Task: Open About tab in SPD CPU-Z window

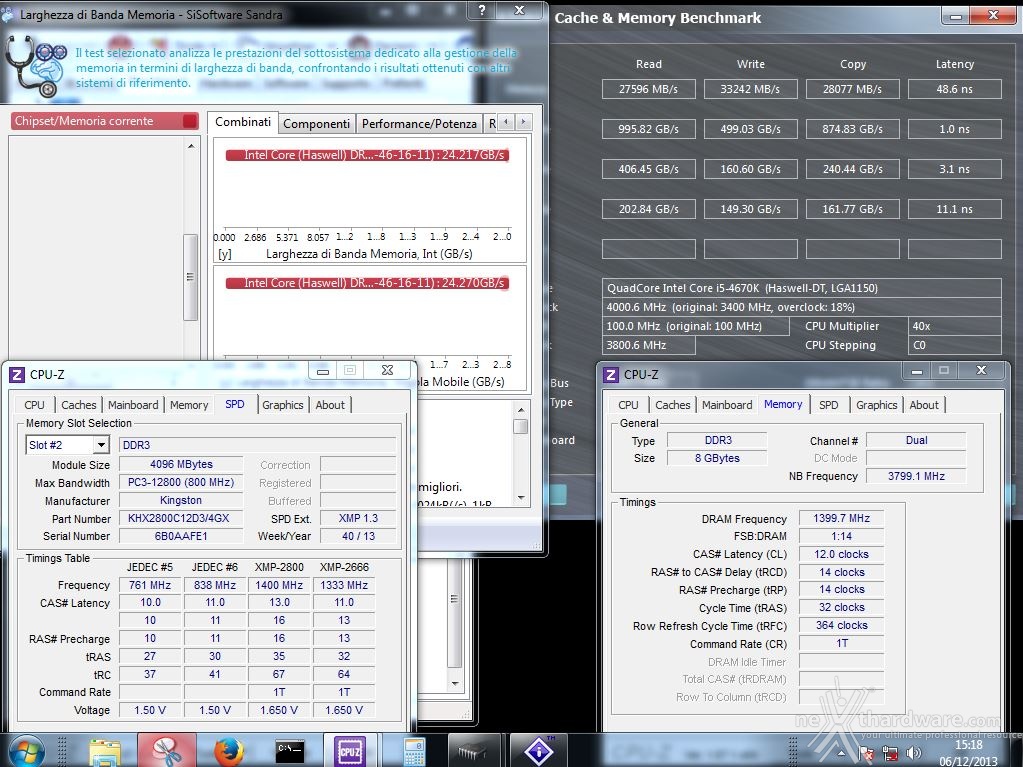Action: [330, 404]
